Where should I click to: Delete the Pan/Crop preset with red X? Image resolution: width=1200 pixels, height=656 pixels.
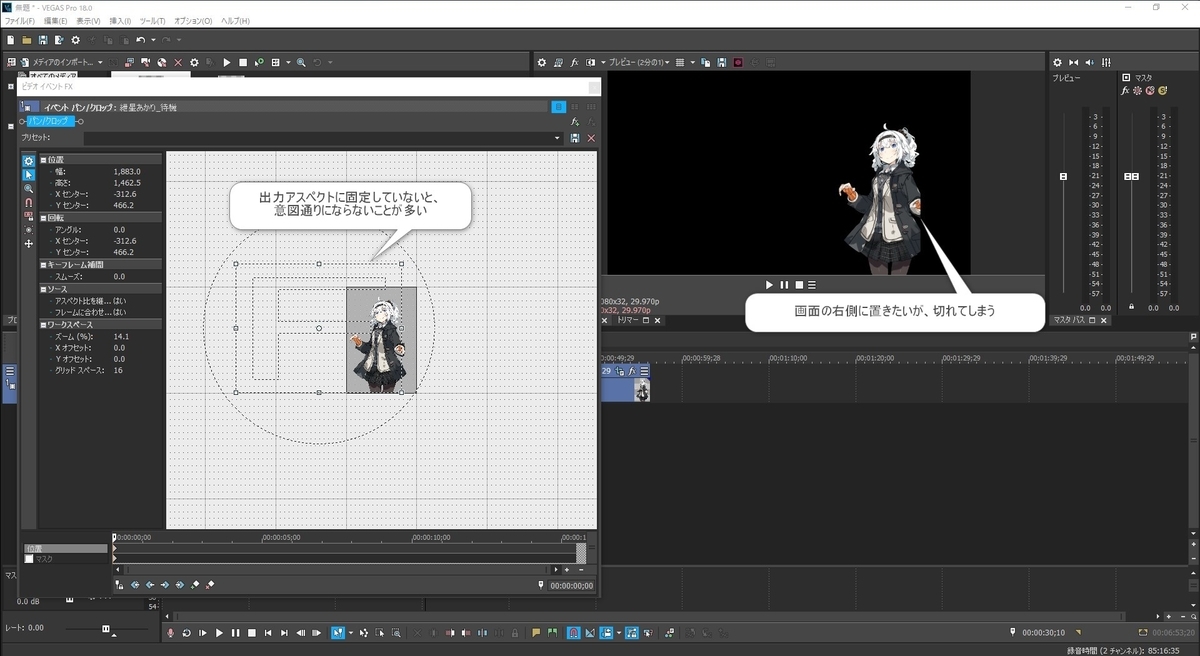tap(591, 138)
